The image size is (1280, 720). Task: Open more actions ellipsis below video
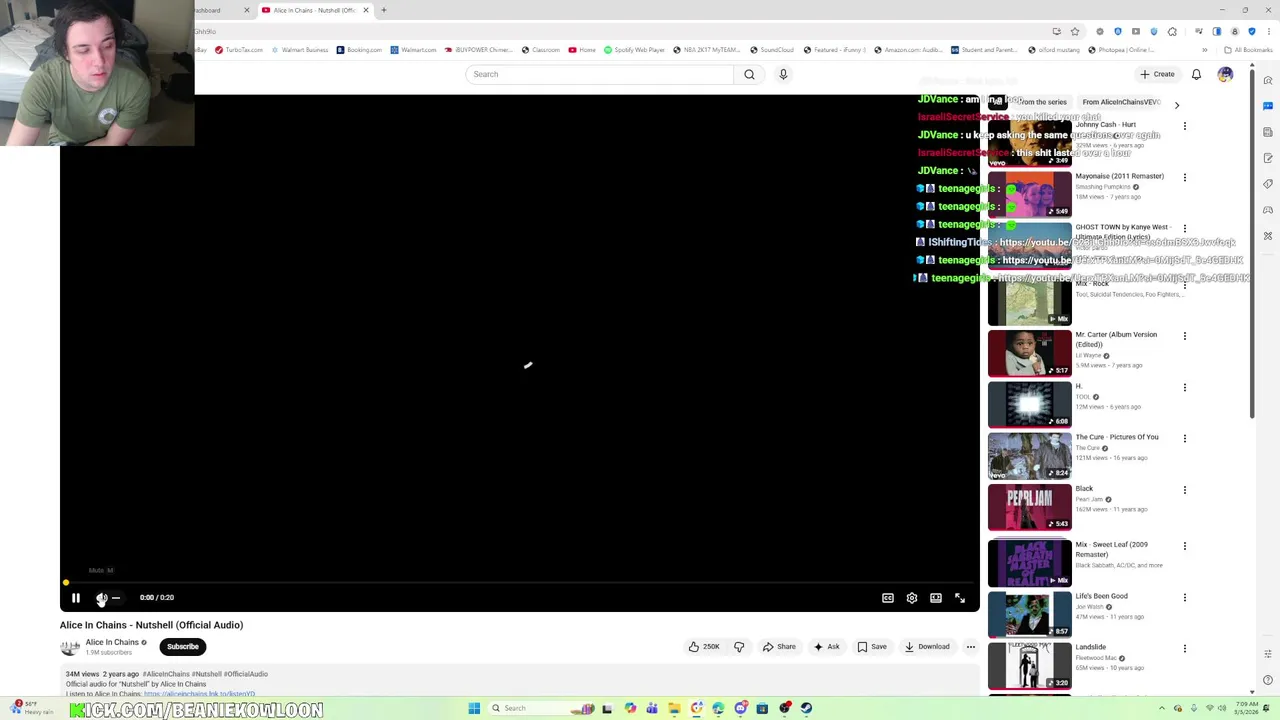(x=970, y=647)
